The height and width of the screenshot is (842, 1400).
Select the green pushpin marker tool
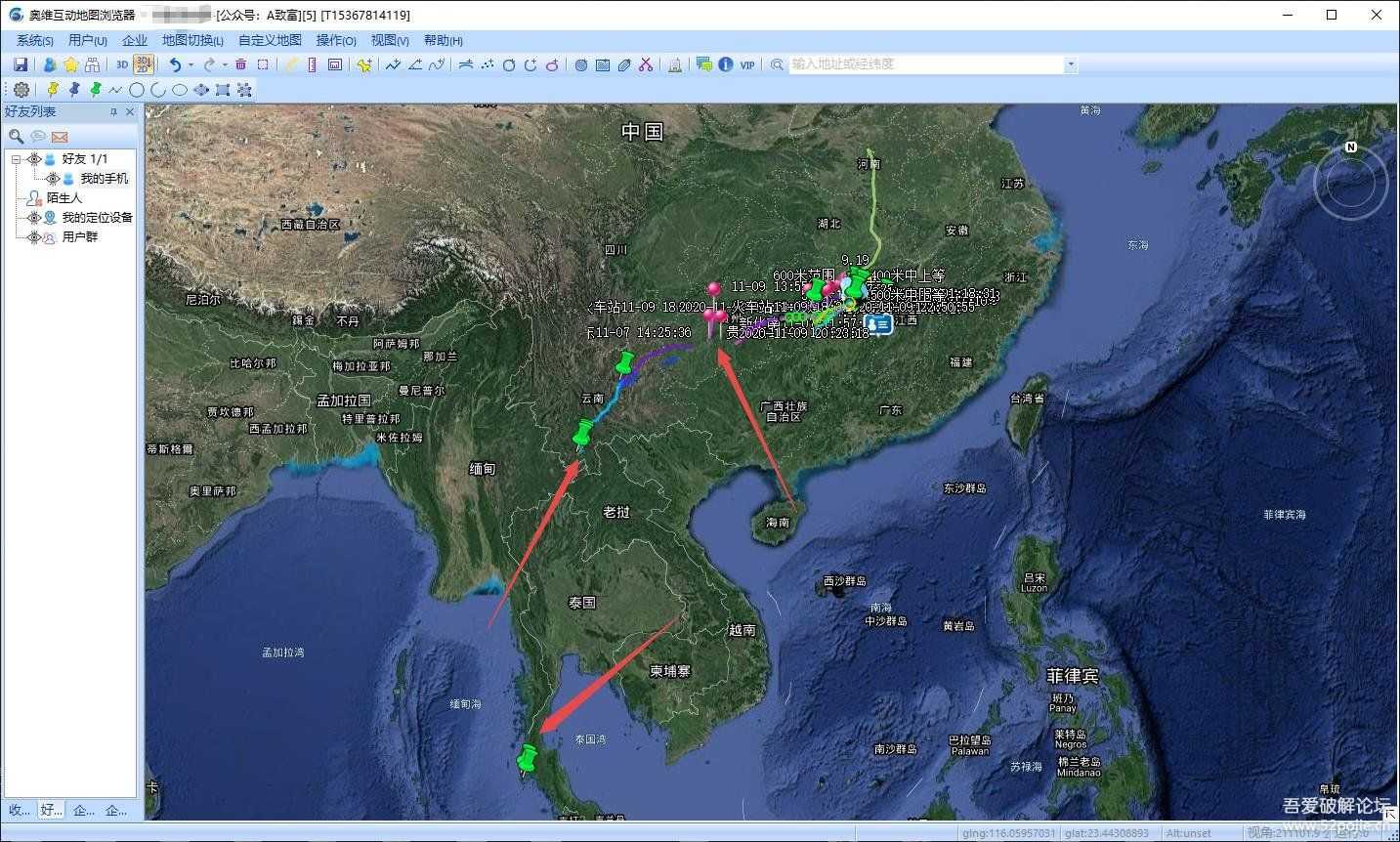coord(97,90)
